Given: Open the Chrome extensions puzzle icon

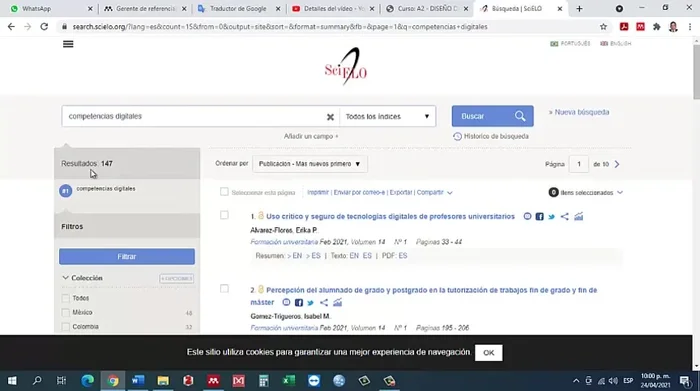Looking at the screenshot, I should click(x=656, y=27).
